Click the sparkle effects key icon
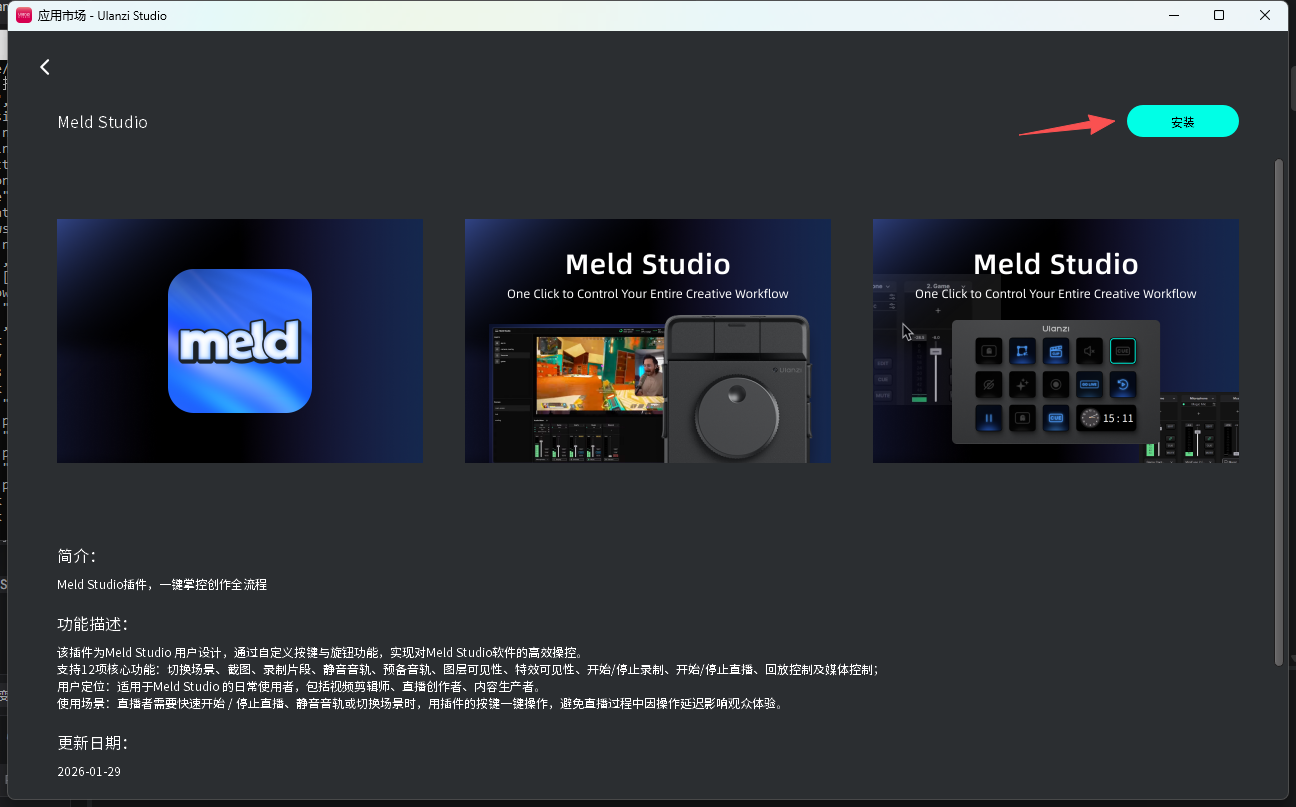Viewport: 1296px width, 807px height. click(1023, 384)
